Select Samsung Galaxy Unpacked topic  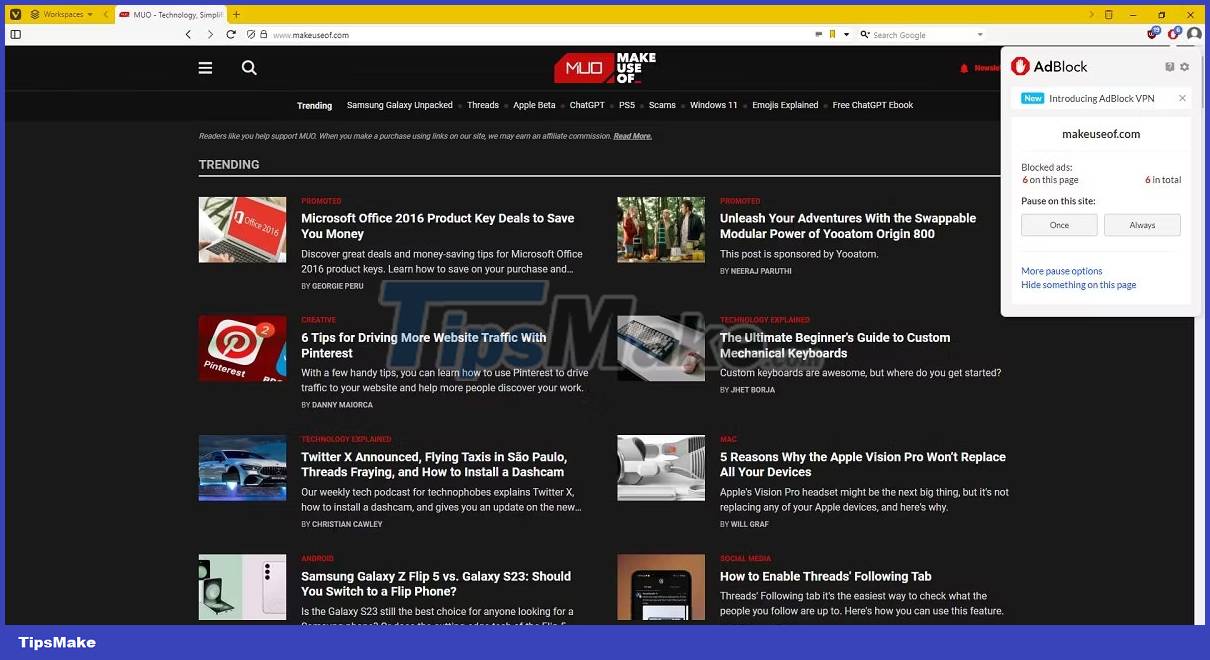(399, 105)
